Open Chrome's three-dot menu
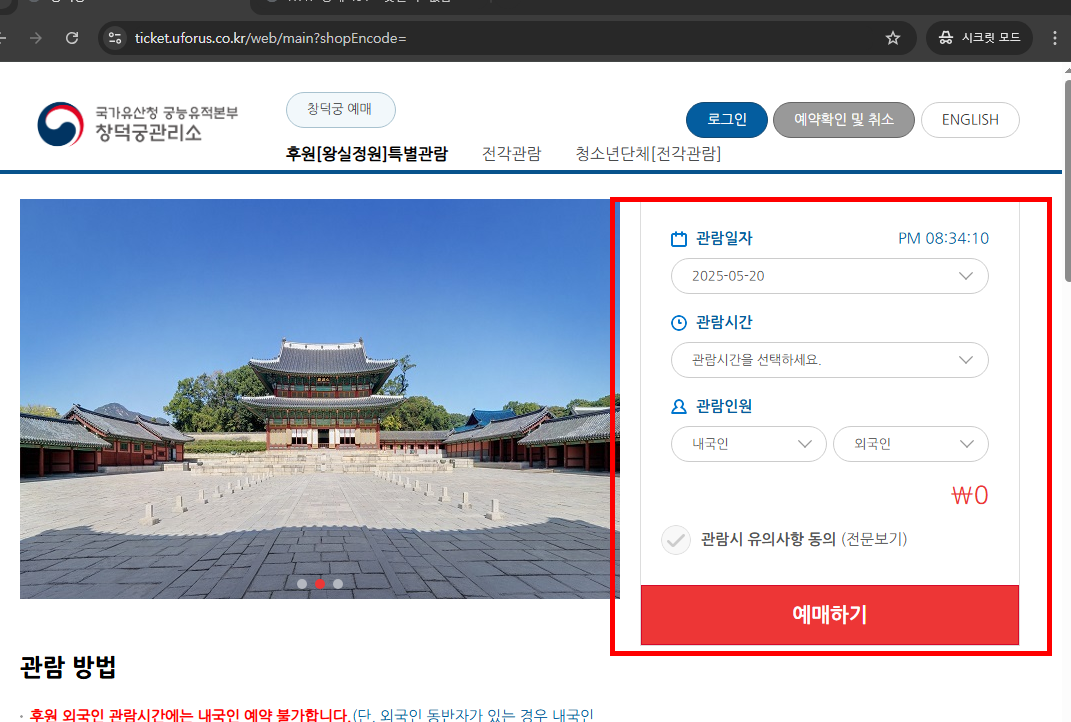Screen dimensions: 1071x722 (x=1053, y=38)
